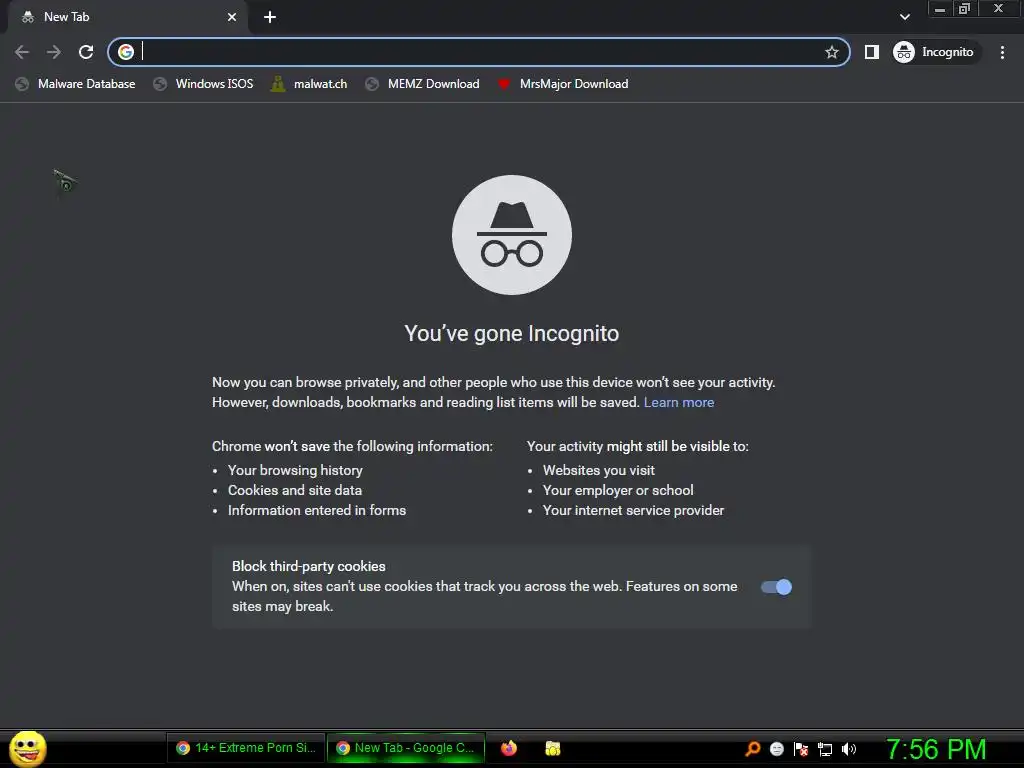The height and width of the screenshot is (768, 1024).
Task: Click the smiley face start button
Action: tap(27, 748)
